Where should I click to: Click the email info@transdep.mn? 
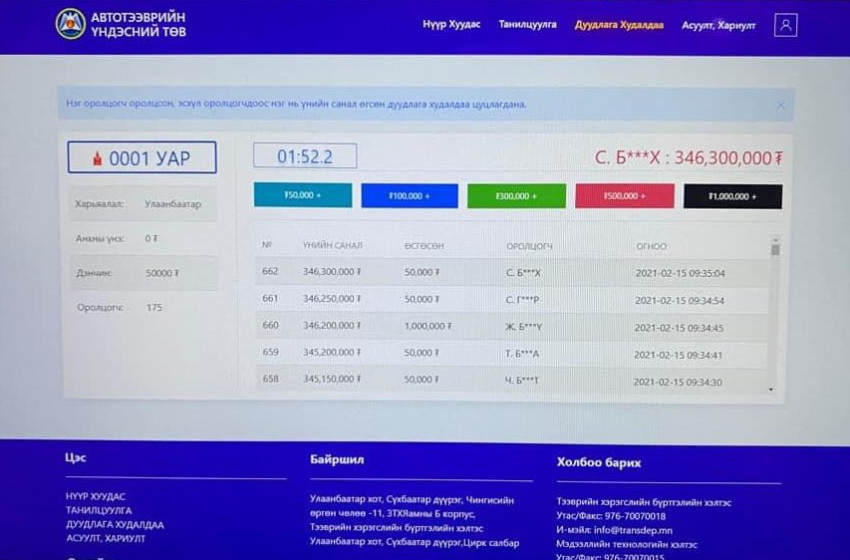coord(633,530)
